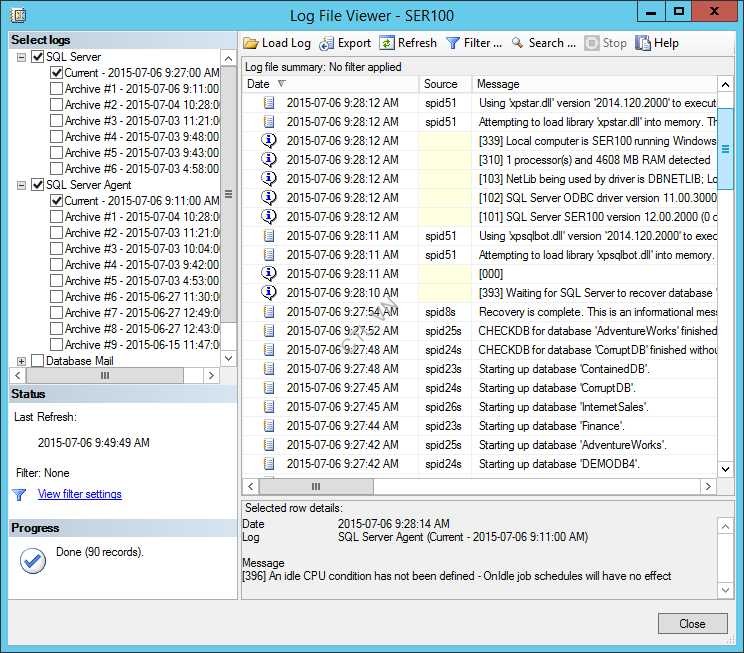Image resolution: width=744 pixels, height=653 pixels.
Task: Click the Filter funnel icon in toolbar
Action: tap(453, 43)
